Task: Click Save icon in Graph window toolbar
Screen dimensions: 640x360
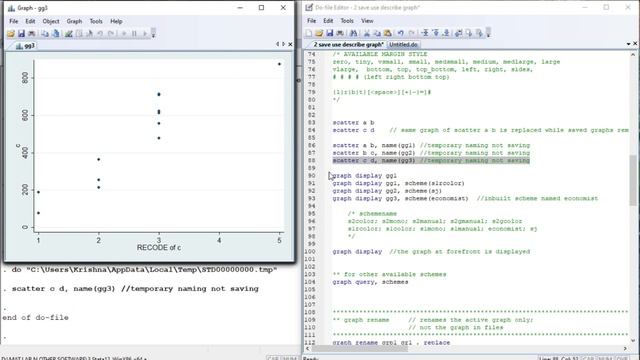Action: 21,33
